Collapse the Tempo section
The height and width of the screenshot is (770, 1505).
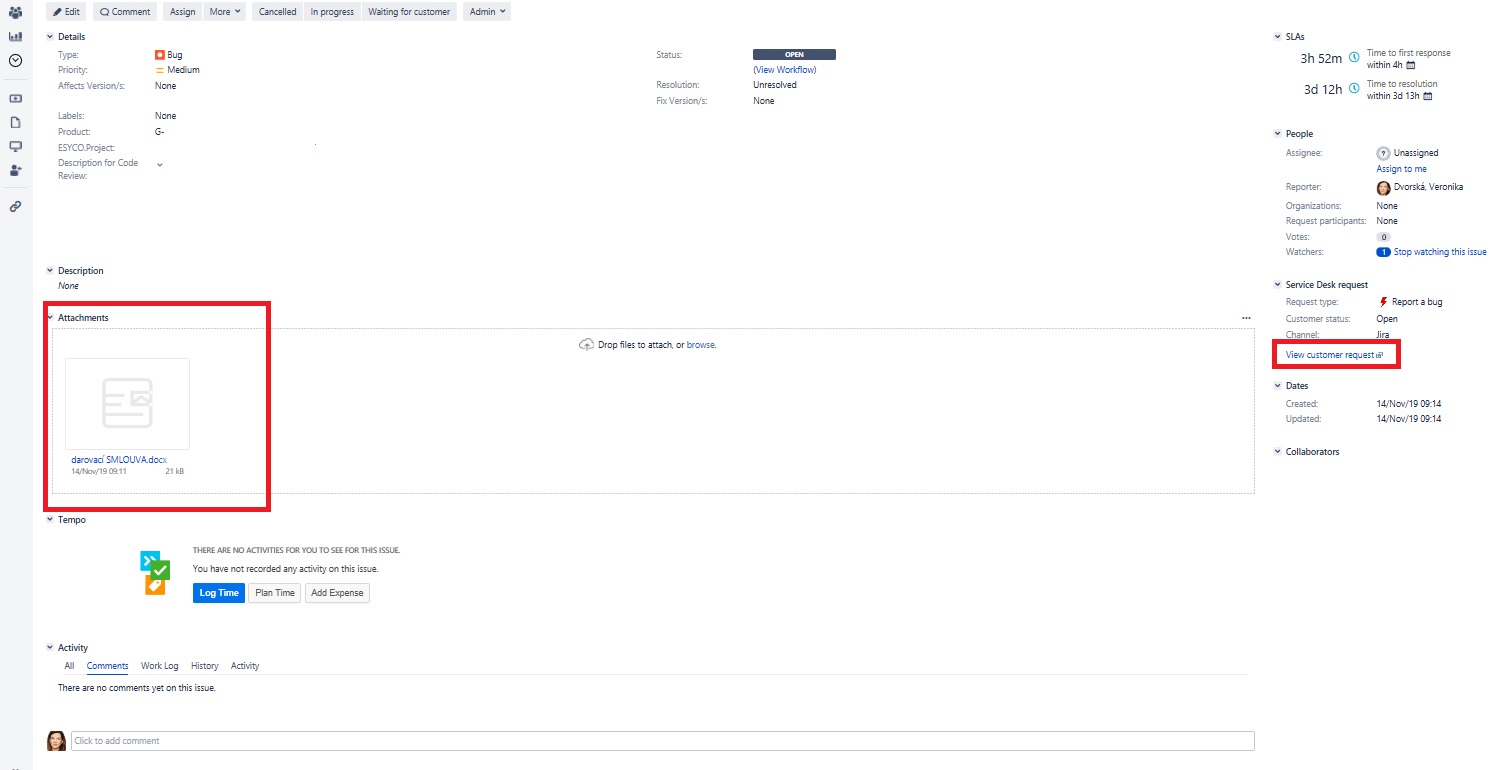[50, 520]
